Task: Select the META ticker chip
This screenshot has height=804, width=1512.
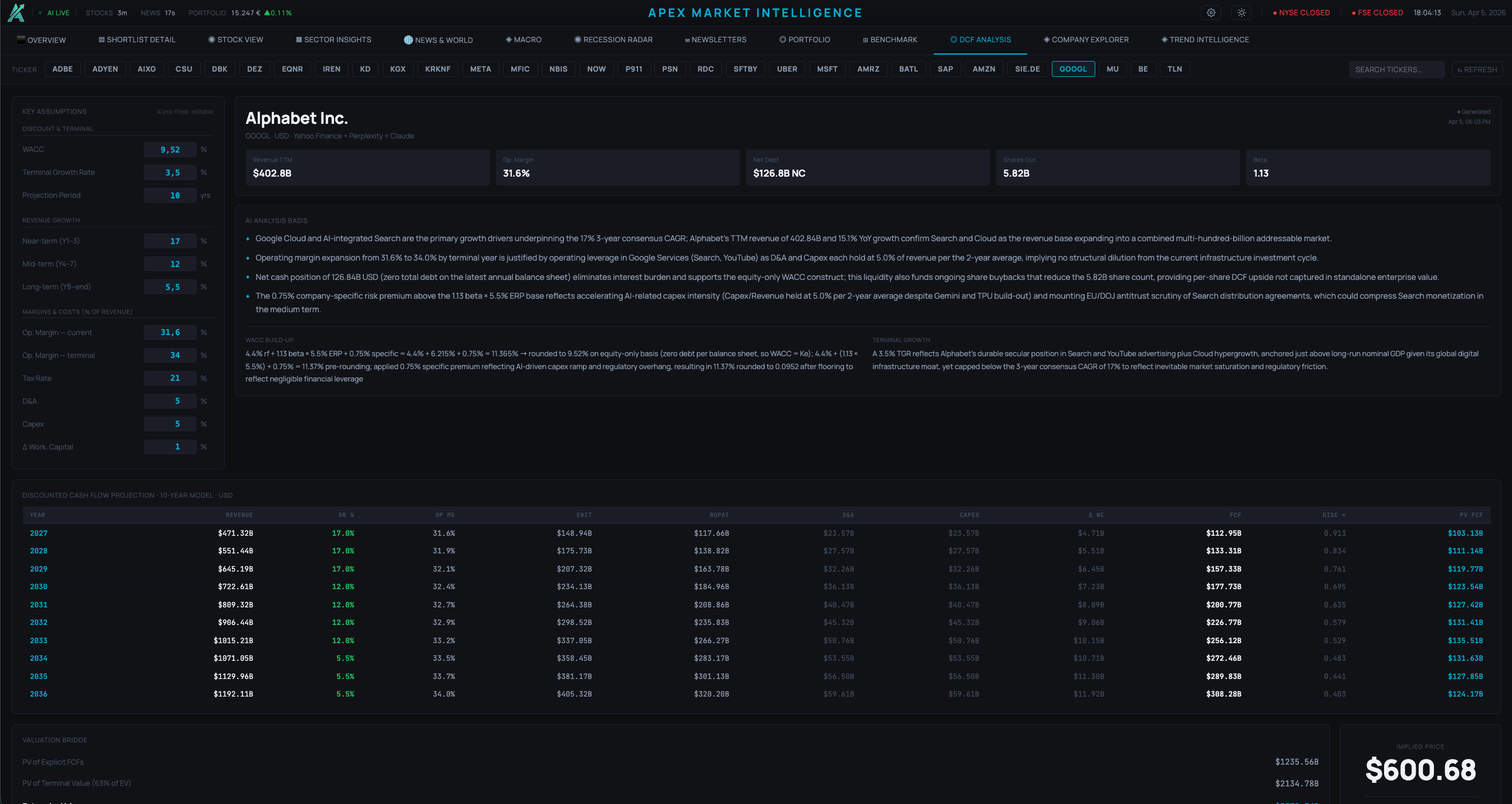Action: point(481,69)
